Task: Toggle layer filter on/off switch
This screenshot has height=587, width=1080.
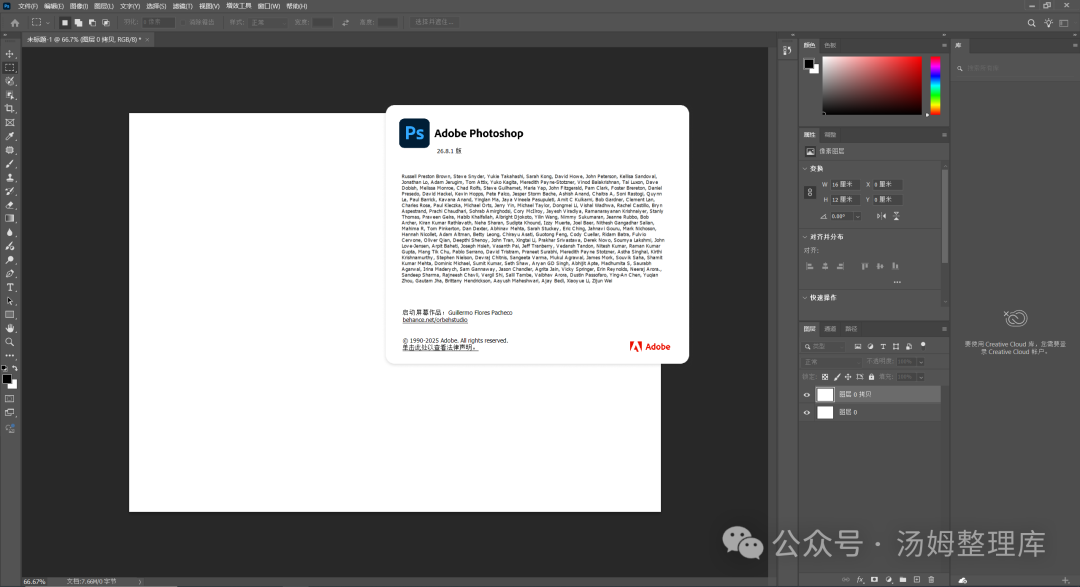Action: (923, 346)
